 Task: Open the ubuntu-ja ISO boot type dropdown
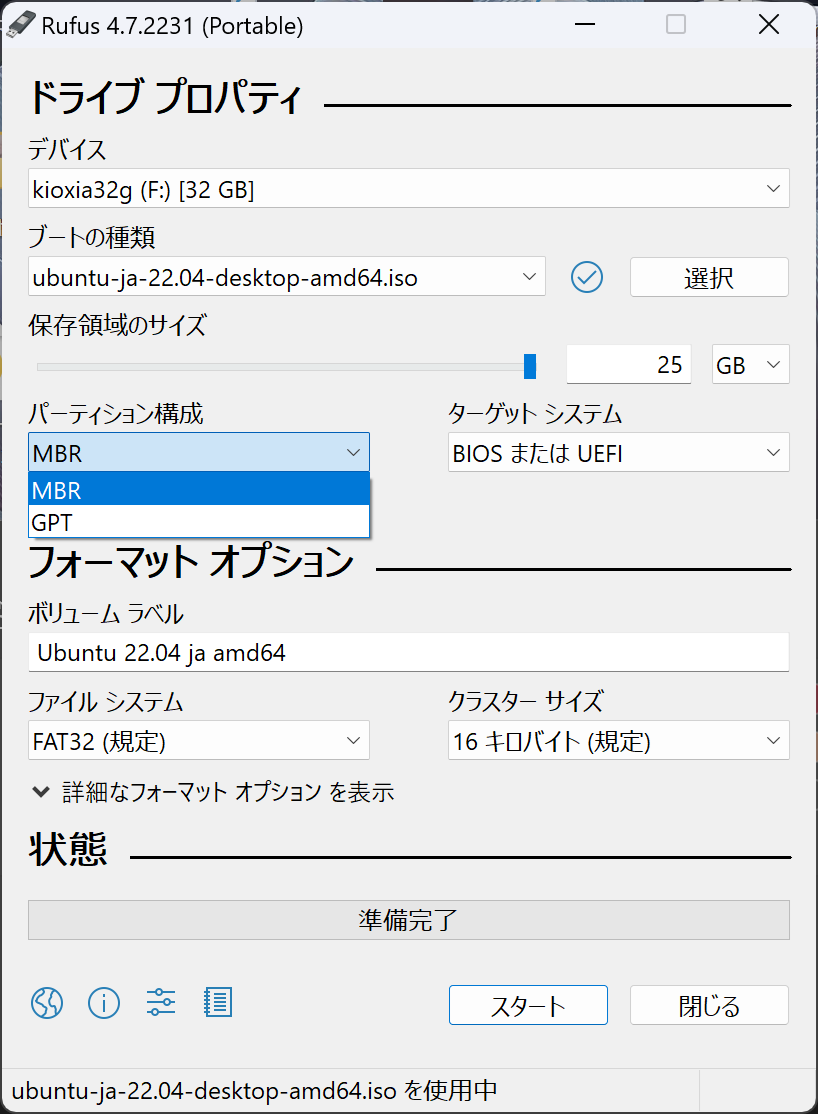(x=287, y=276)
